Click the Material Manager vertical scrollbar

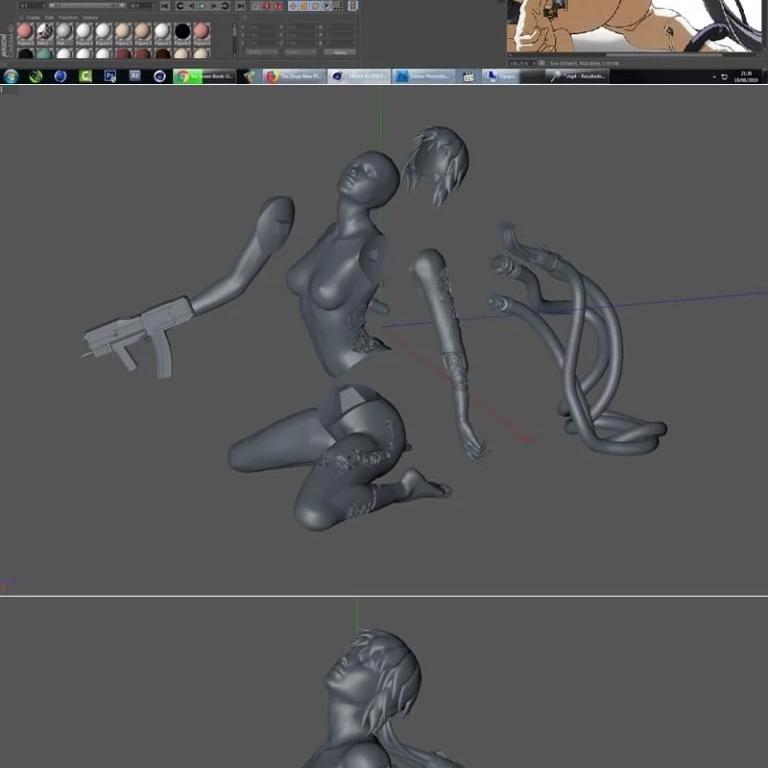click(x=235, y=40)
